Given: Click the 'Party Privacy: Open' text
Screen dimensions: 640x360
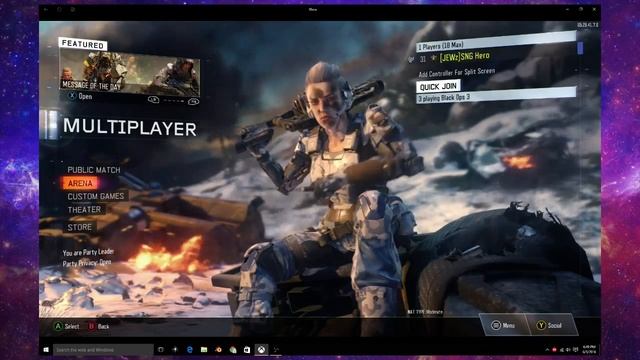Looking at the screenshot, I should pyautogui.click(x=87, y=263).
